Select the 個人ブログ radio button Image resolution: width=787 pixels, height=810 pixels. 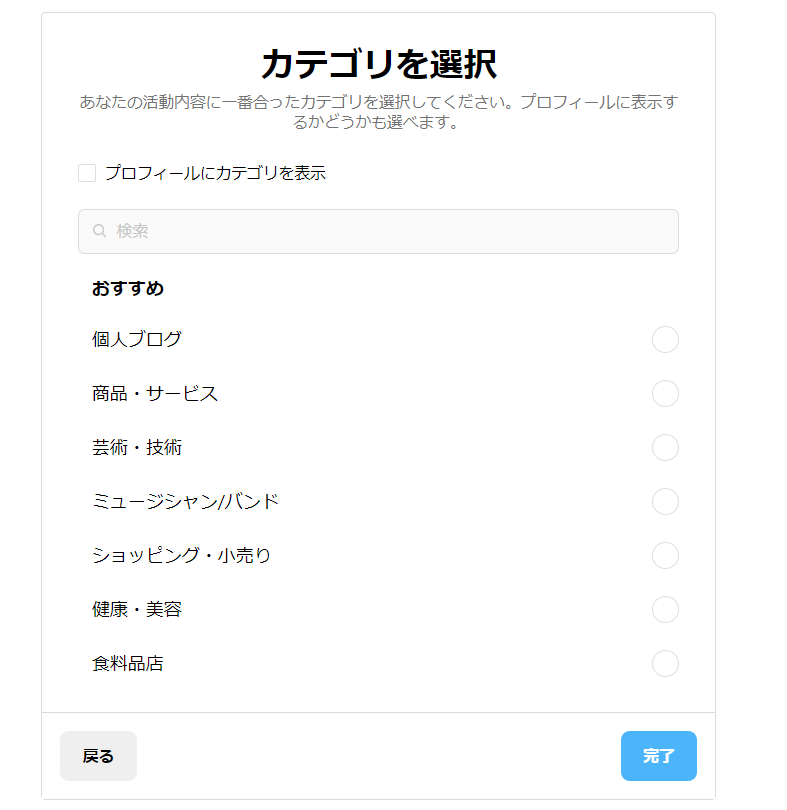[665, 340]
